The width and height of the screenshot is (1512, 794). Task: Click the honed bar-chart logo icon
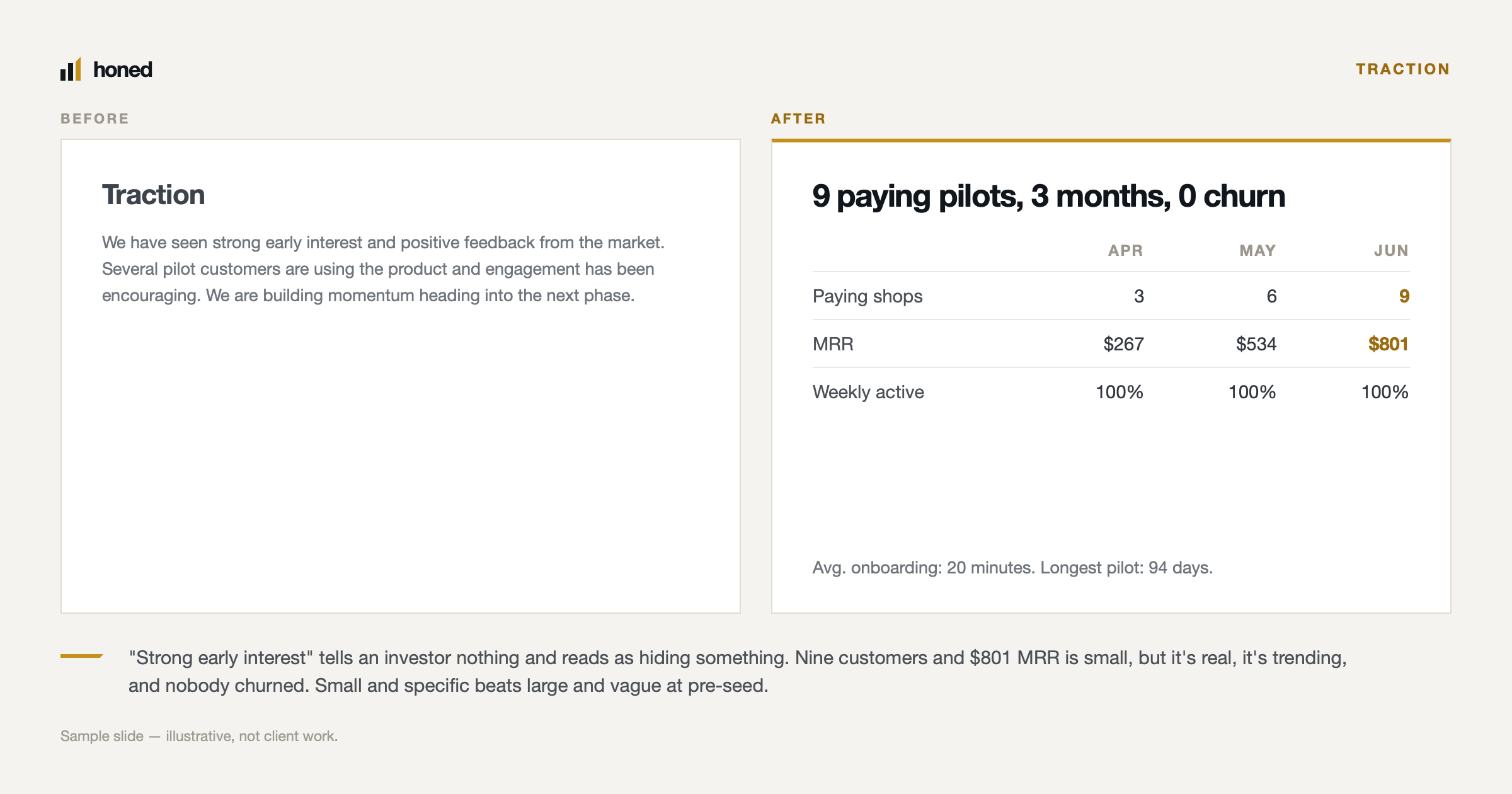[x=71, y=69]
